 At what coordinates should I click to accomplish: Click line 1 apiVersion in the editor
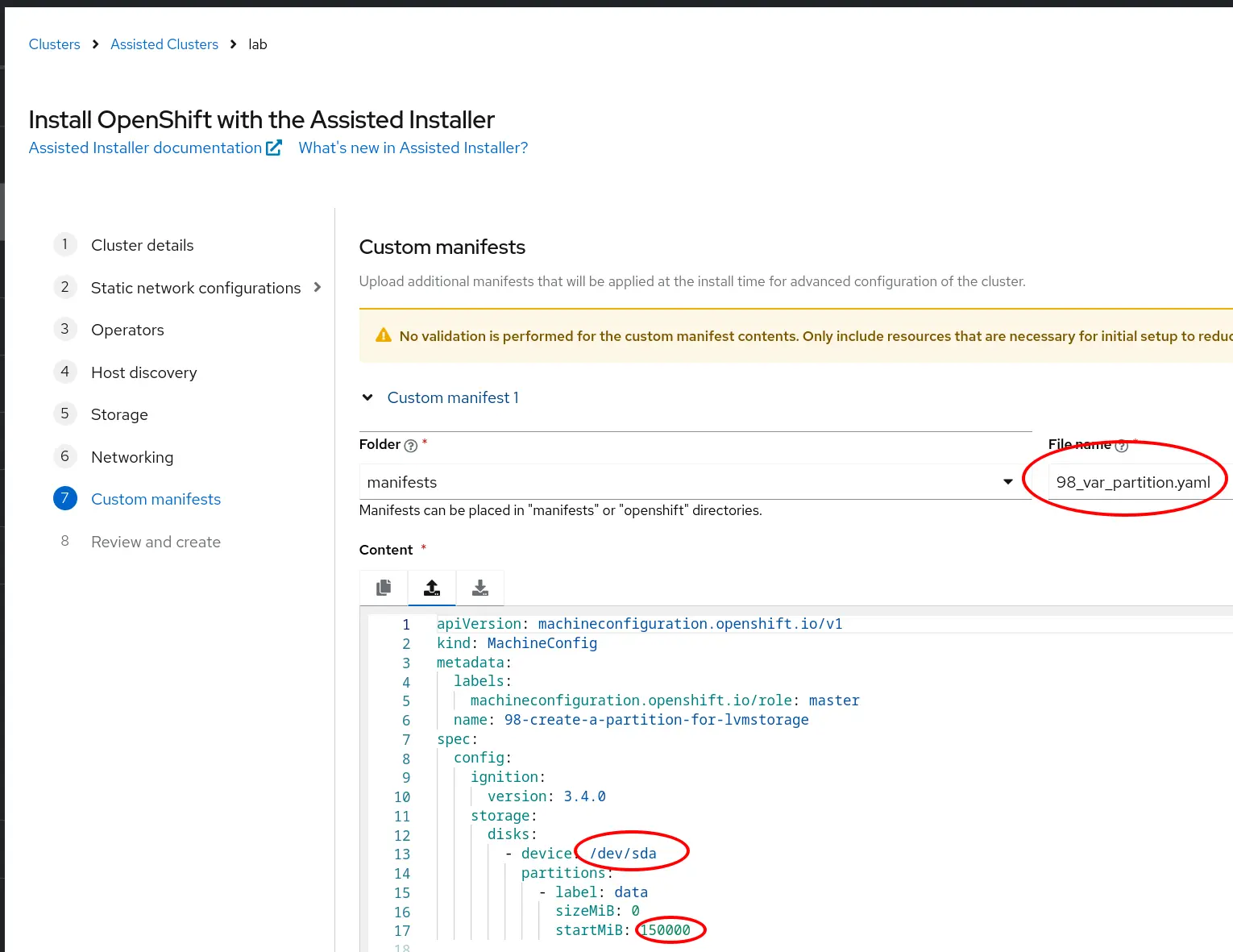640,624
